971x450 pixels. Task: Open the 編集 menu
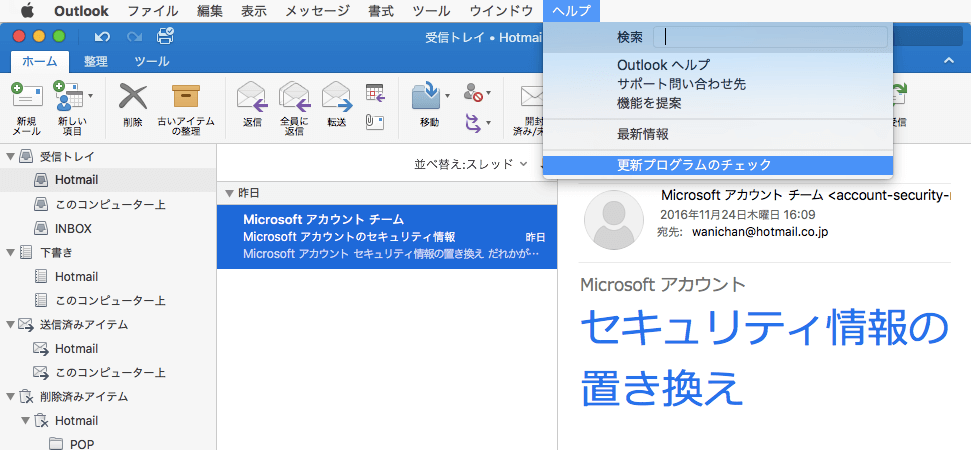coord(210,11)
